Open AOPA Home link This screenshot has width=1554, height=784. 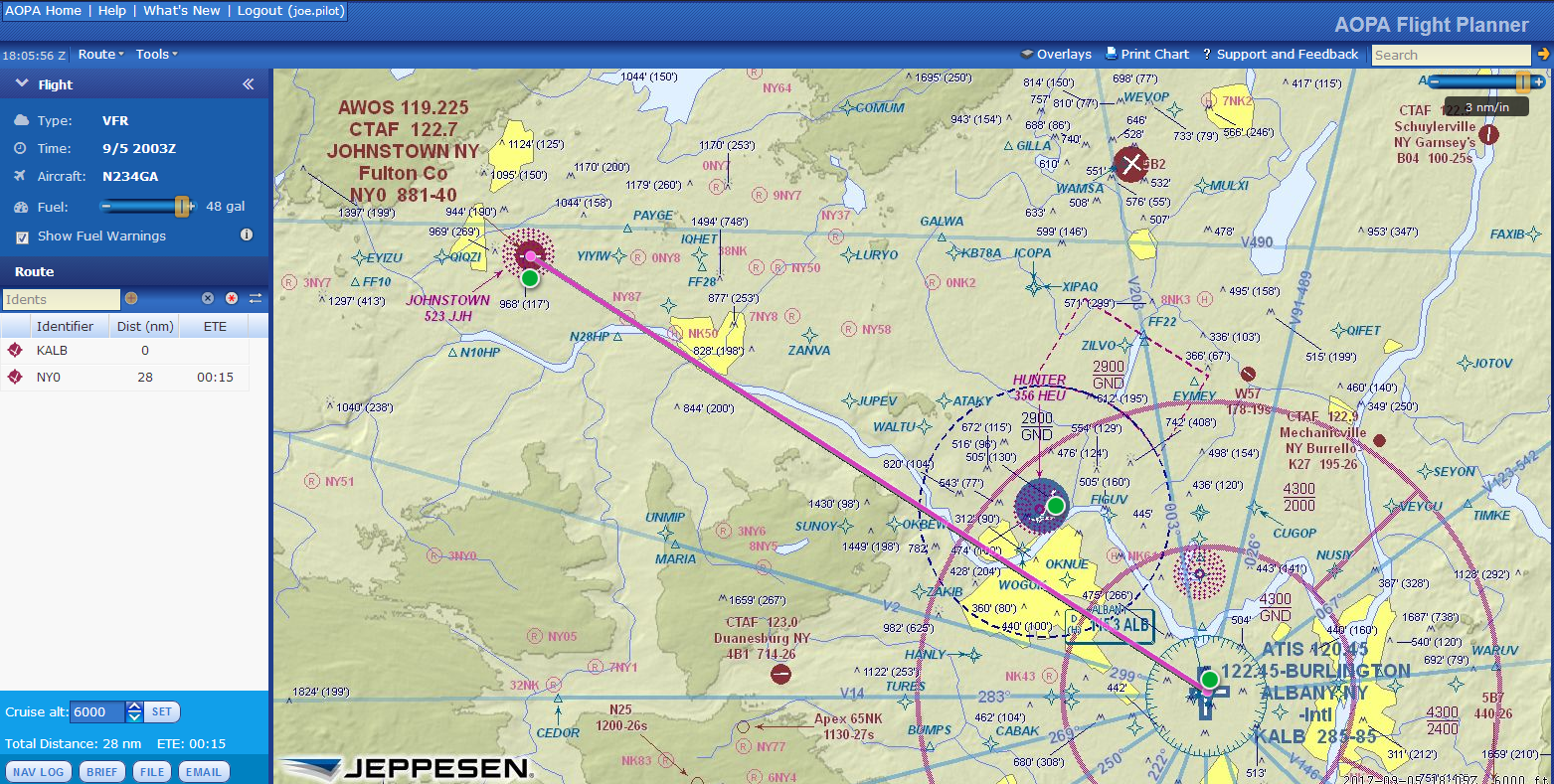click(44, 11)
